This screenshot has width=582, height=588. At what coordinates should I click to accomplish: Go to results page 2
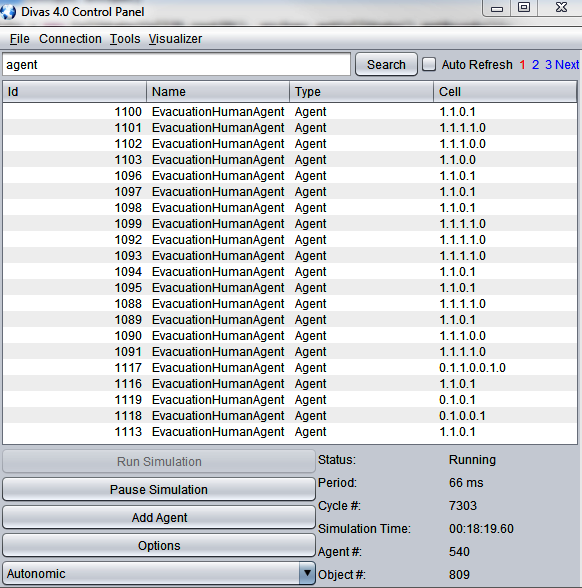click(x=535, y=64)
